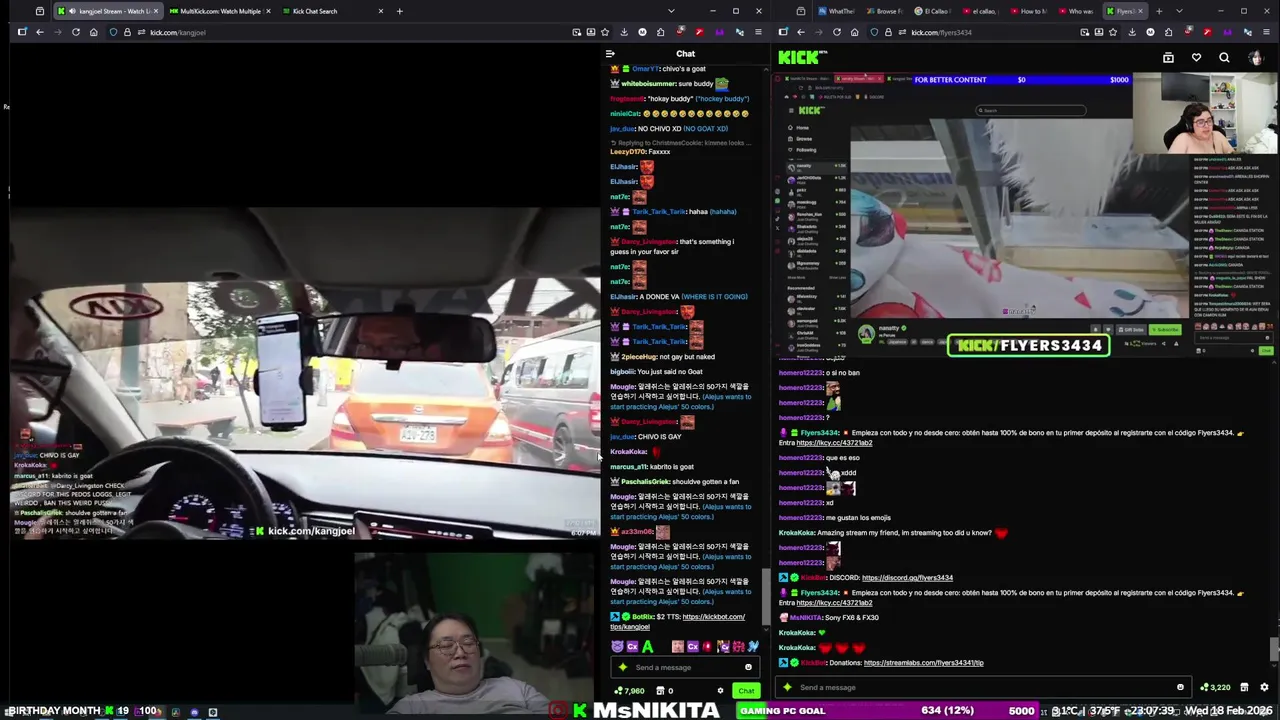The image size is (1280, 720).
Task: Open kangjoel chat settings gear
Action: tap(720, 691)
